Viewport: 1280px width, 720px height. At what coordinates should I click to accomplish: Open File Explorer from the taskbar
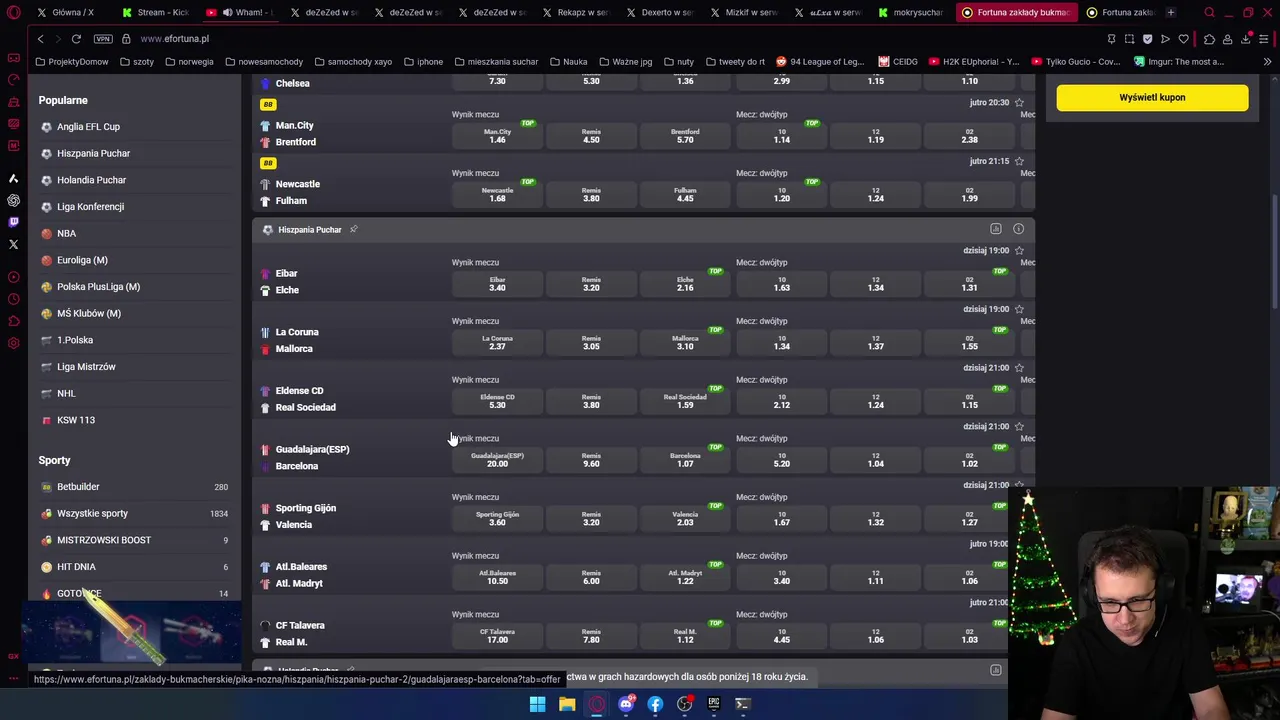(x=567, y=704)
